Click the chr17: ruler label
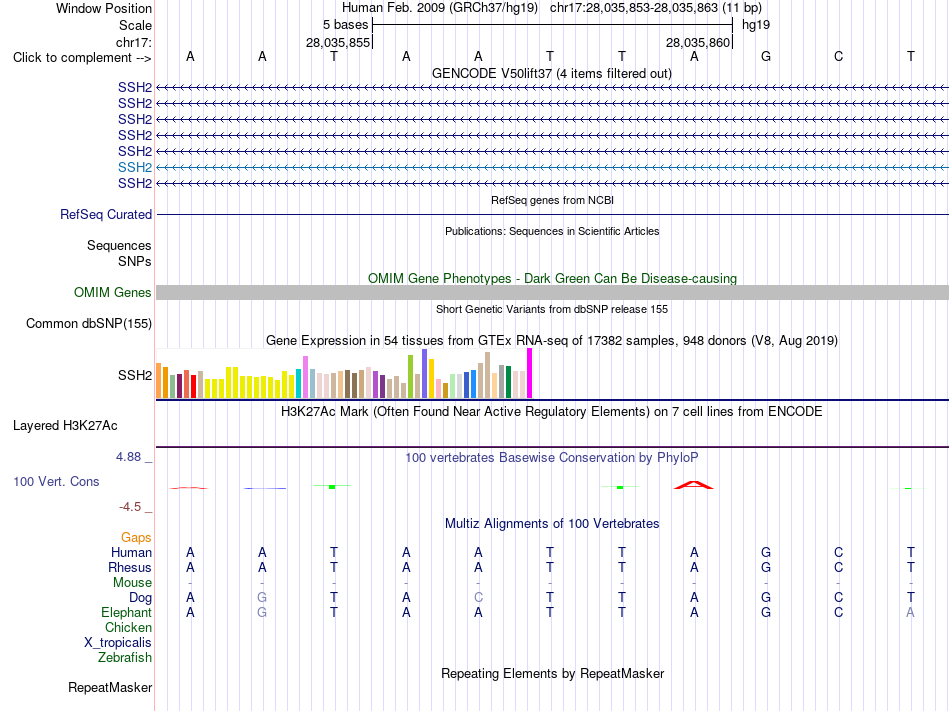The image size is (950, 711). (133, 42)
